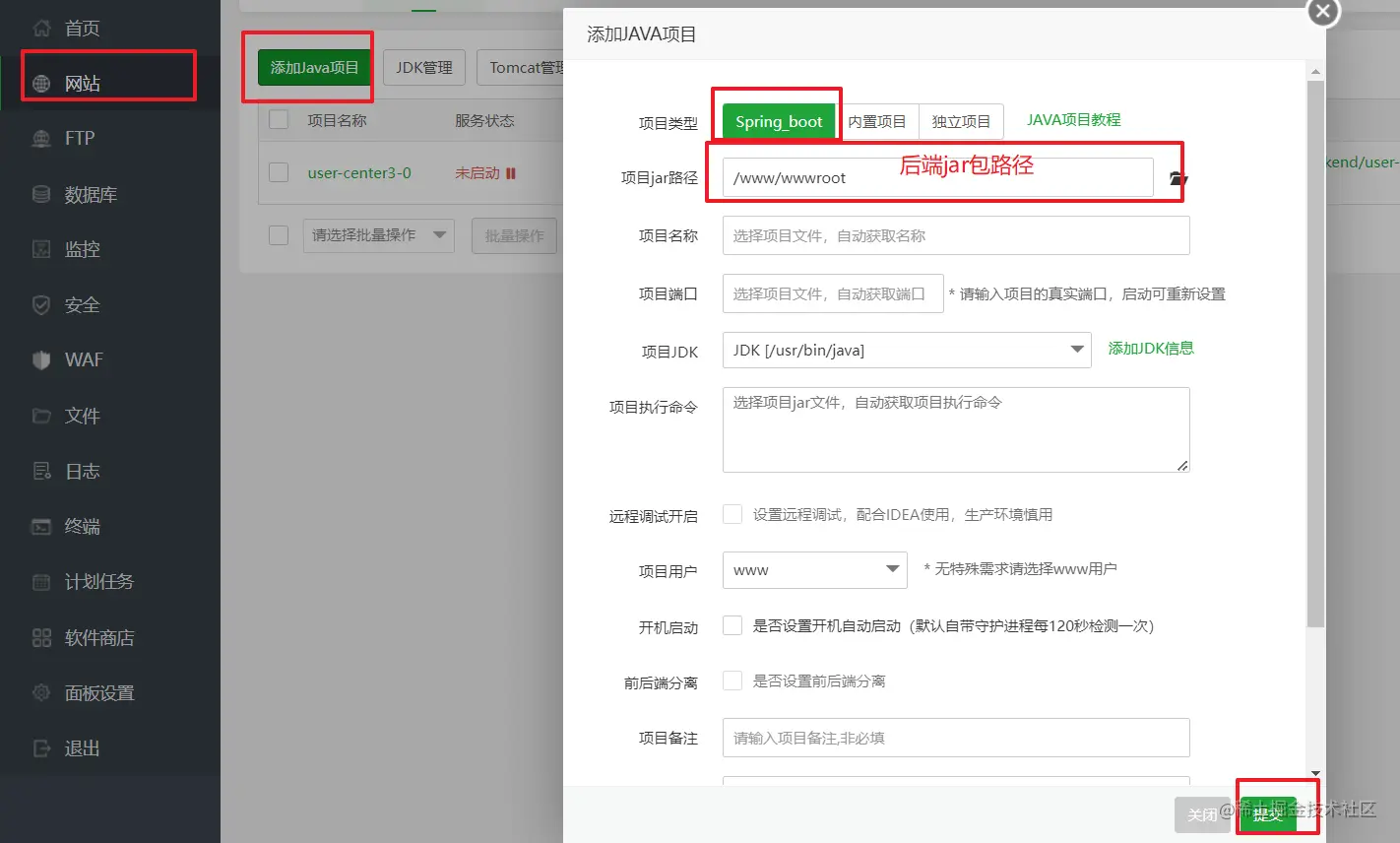The height and width of the screenshot is (843, 1400).
Task: Tick the checkbox beside batch operation dropdown
Action: point(279,235)
